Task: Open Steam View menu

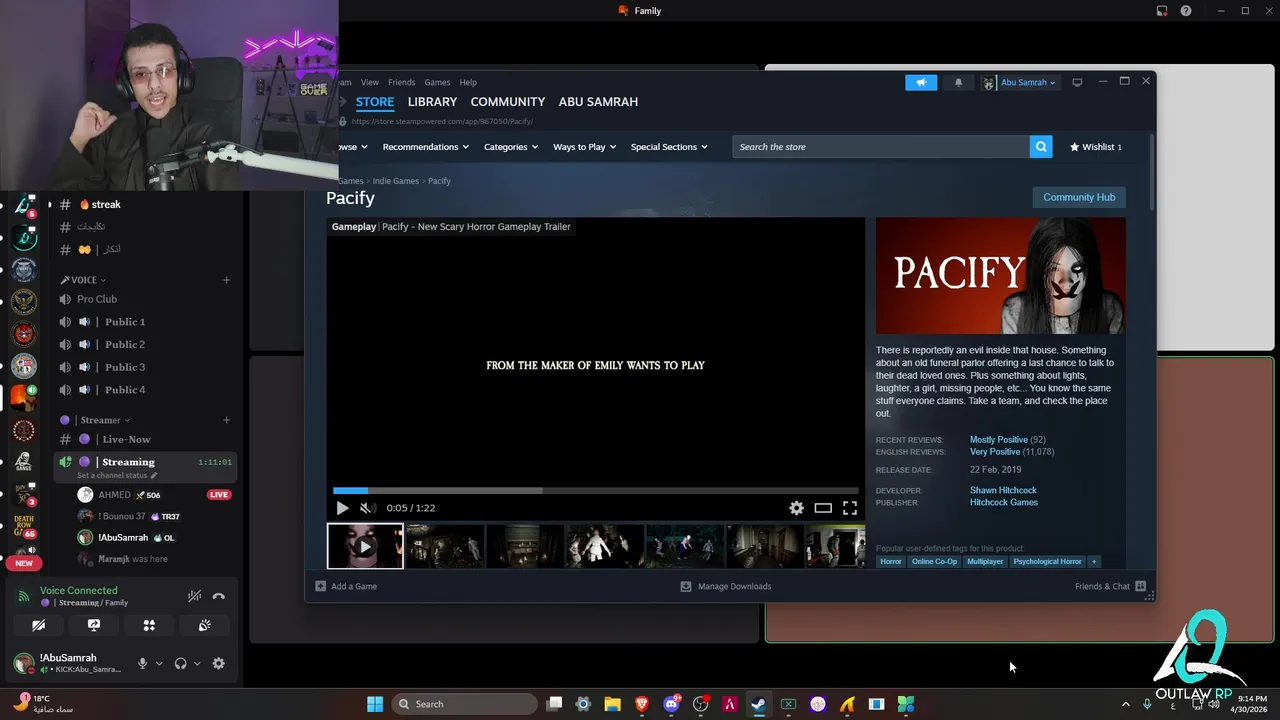Action: pyautogui.click(x=370, y=82)
